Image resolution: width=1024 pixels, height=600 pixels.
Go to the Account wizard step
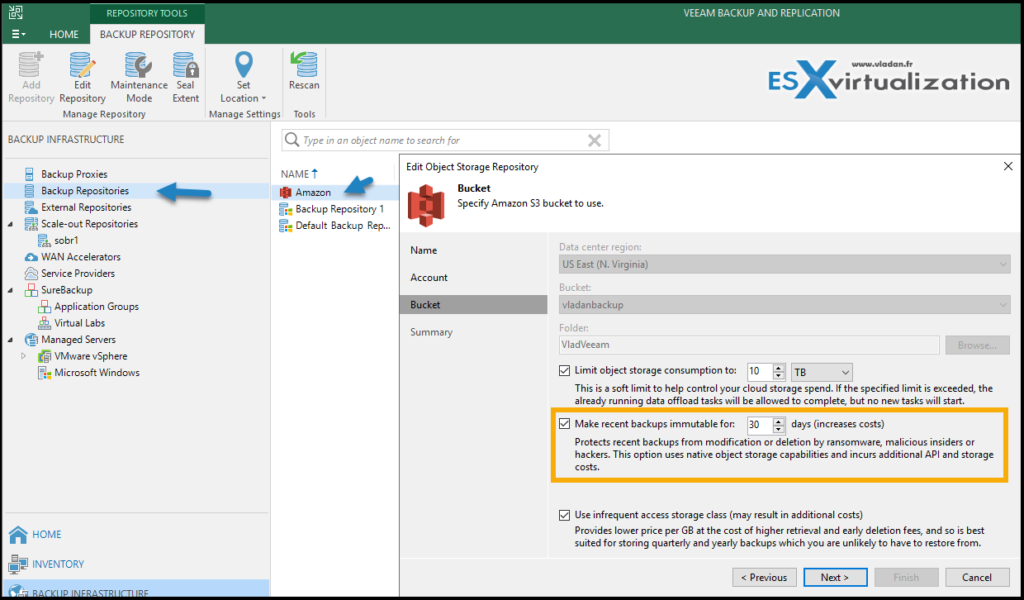(x=429, y=277)
